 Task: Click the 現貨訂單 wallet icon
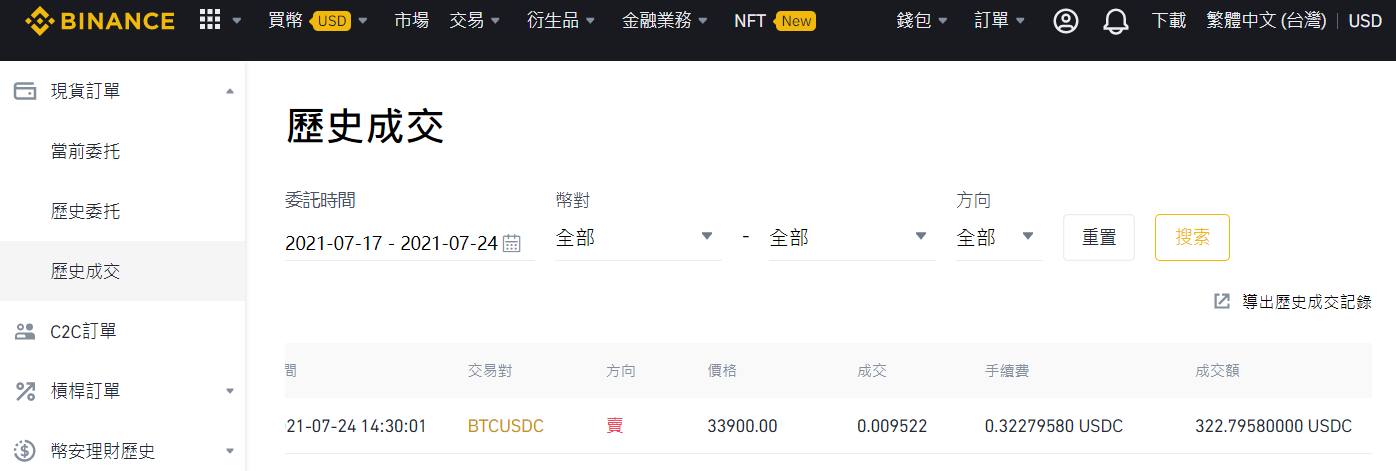(25, 91)
